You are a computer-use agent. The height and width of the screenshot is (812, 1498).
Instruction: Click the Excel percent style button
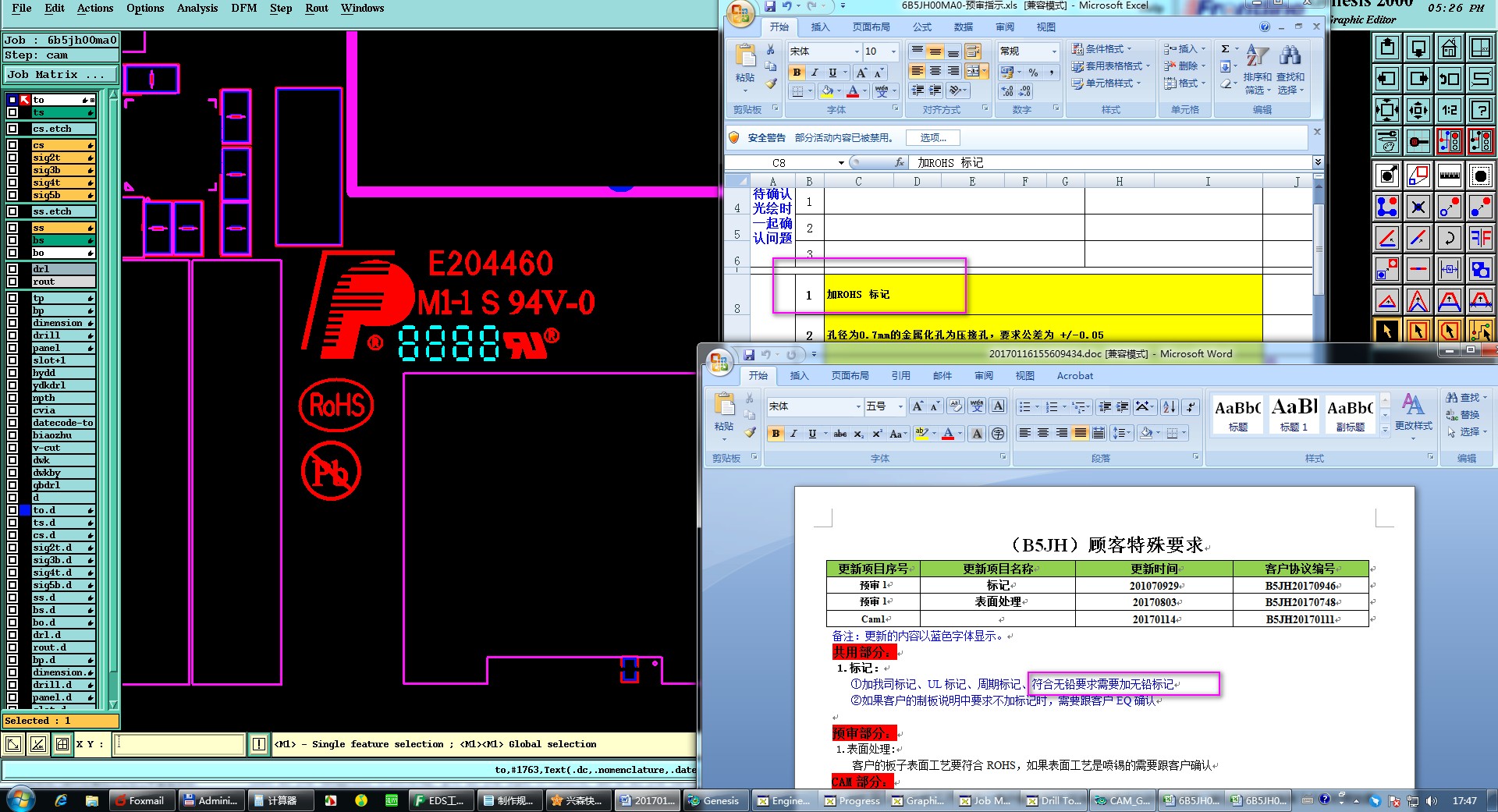(1033, 73)
